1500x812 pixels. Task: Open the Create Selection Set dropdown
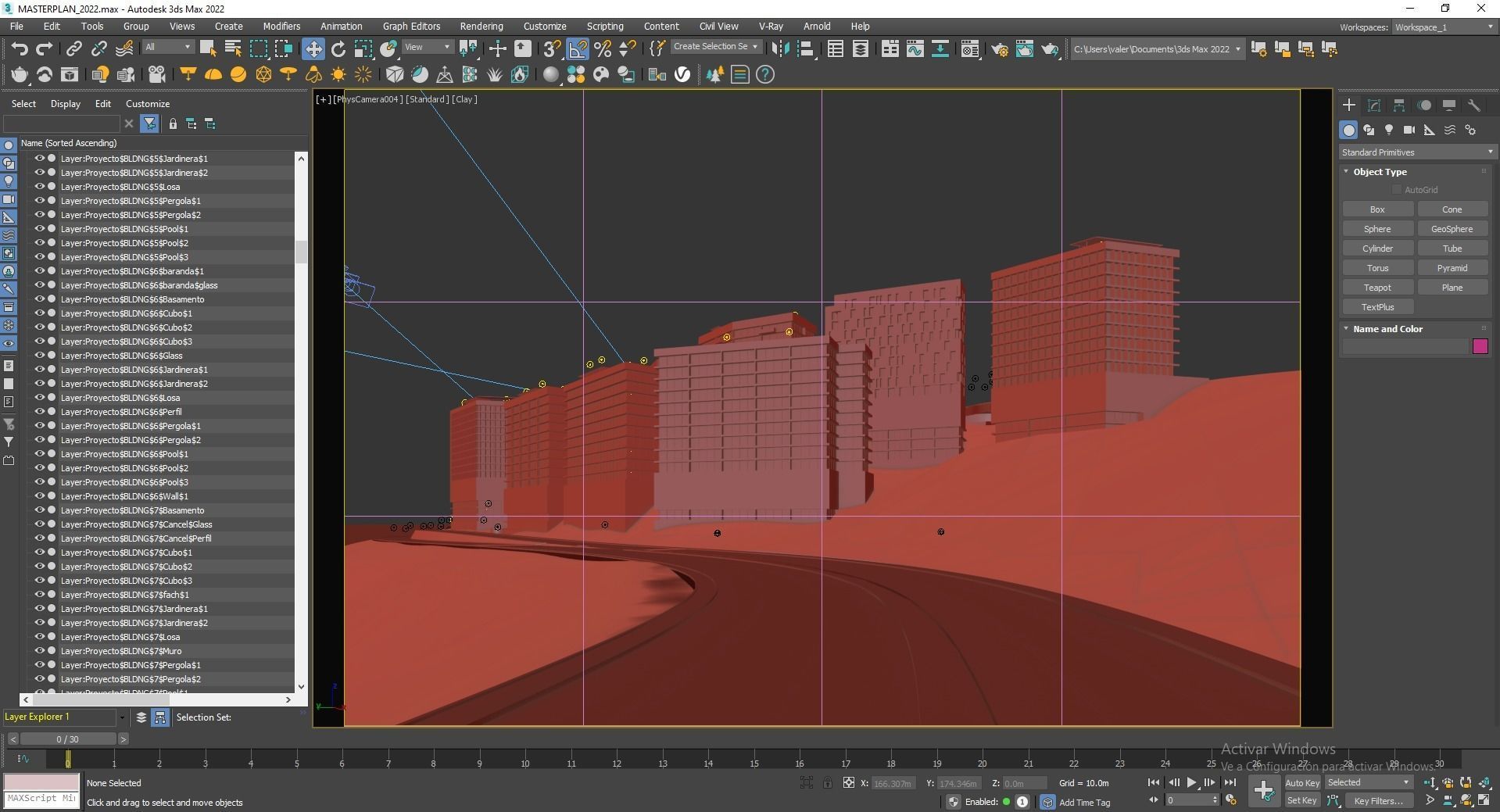[x=715, y=47]
